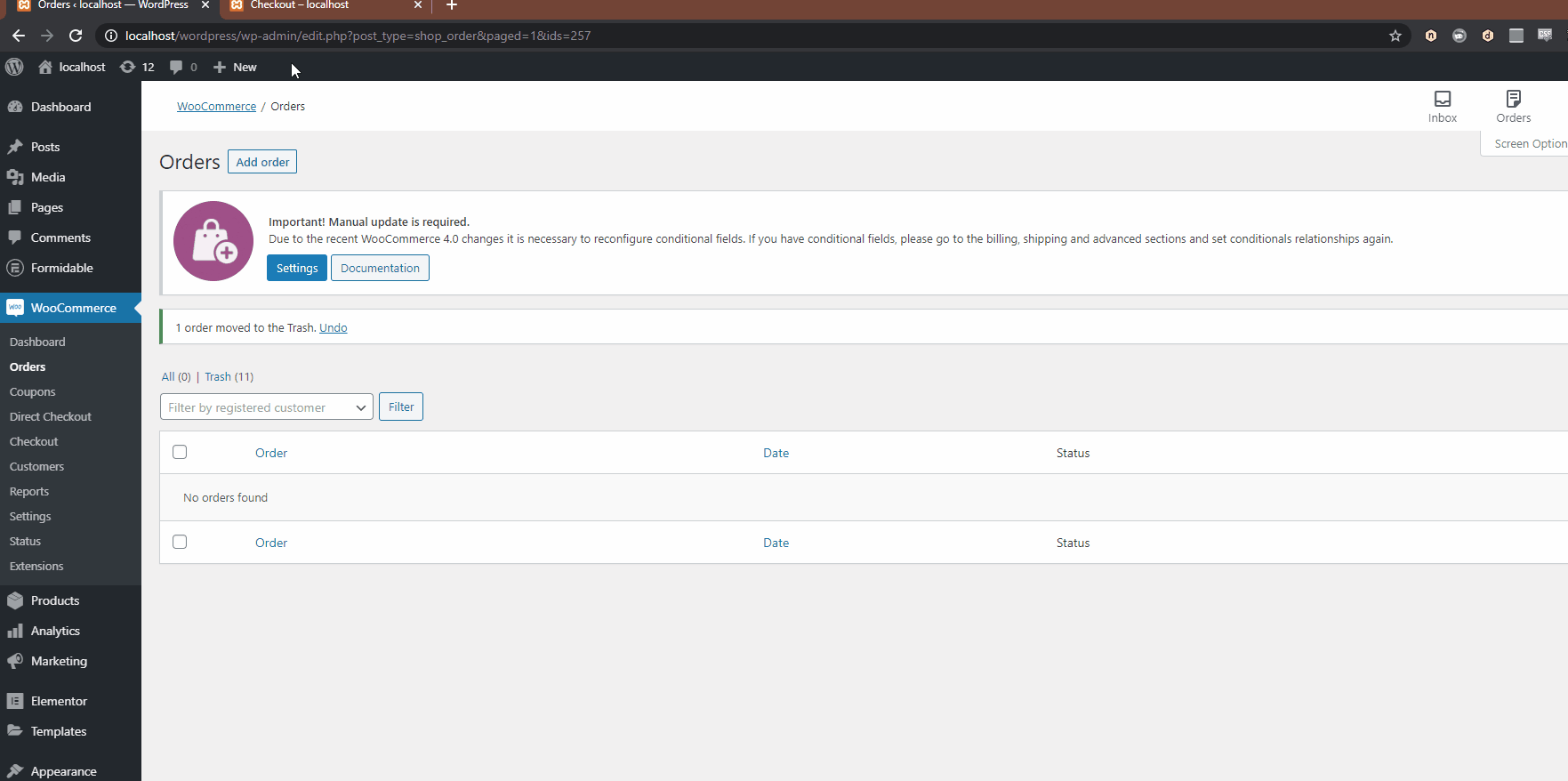Click the Add order button

click(262, 162)
